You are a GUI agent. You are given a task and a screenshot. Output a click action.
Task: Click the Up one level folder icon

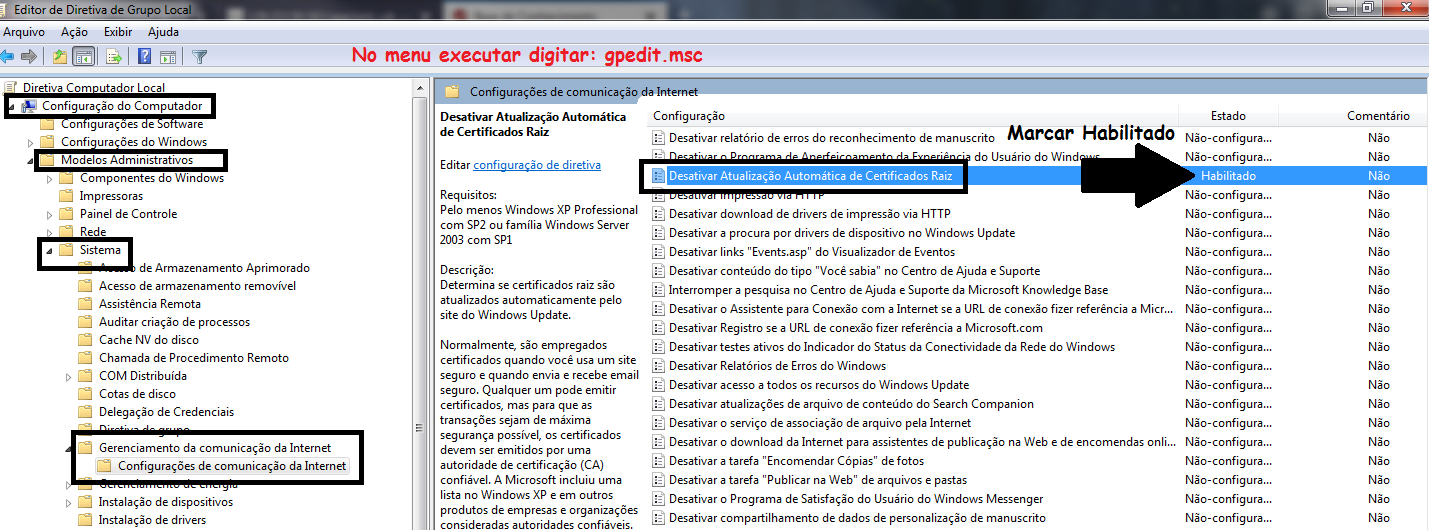click(x=60, y=56)
